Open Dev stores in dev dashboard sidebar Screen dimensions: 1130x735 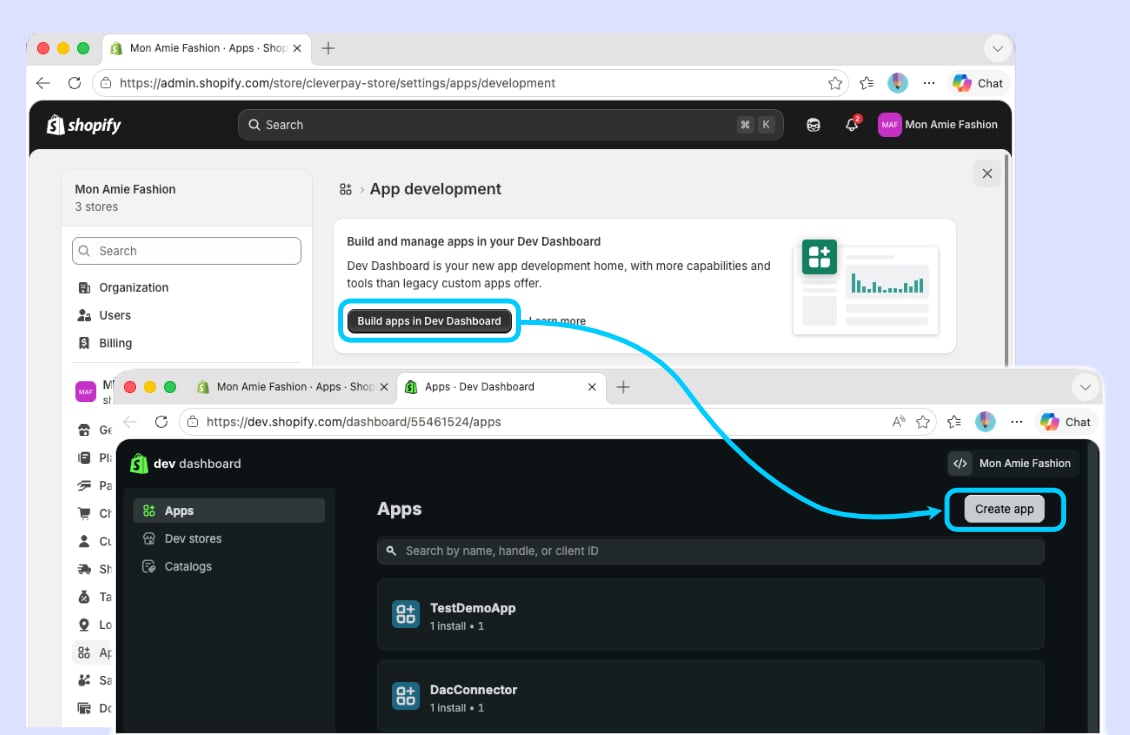click(229, 539)
